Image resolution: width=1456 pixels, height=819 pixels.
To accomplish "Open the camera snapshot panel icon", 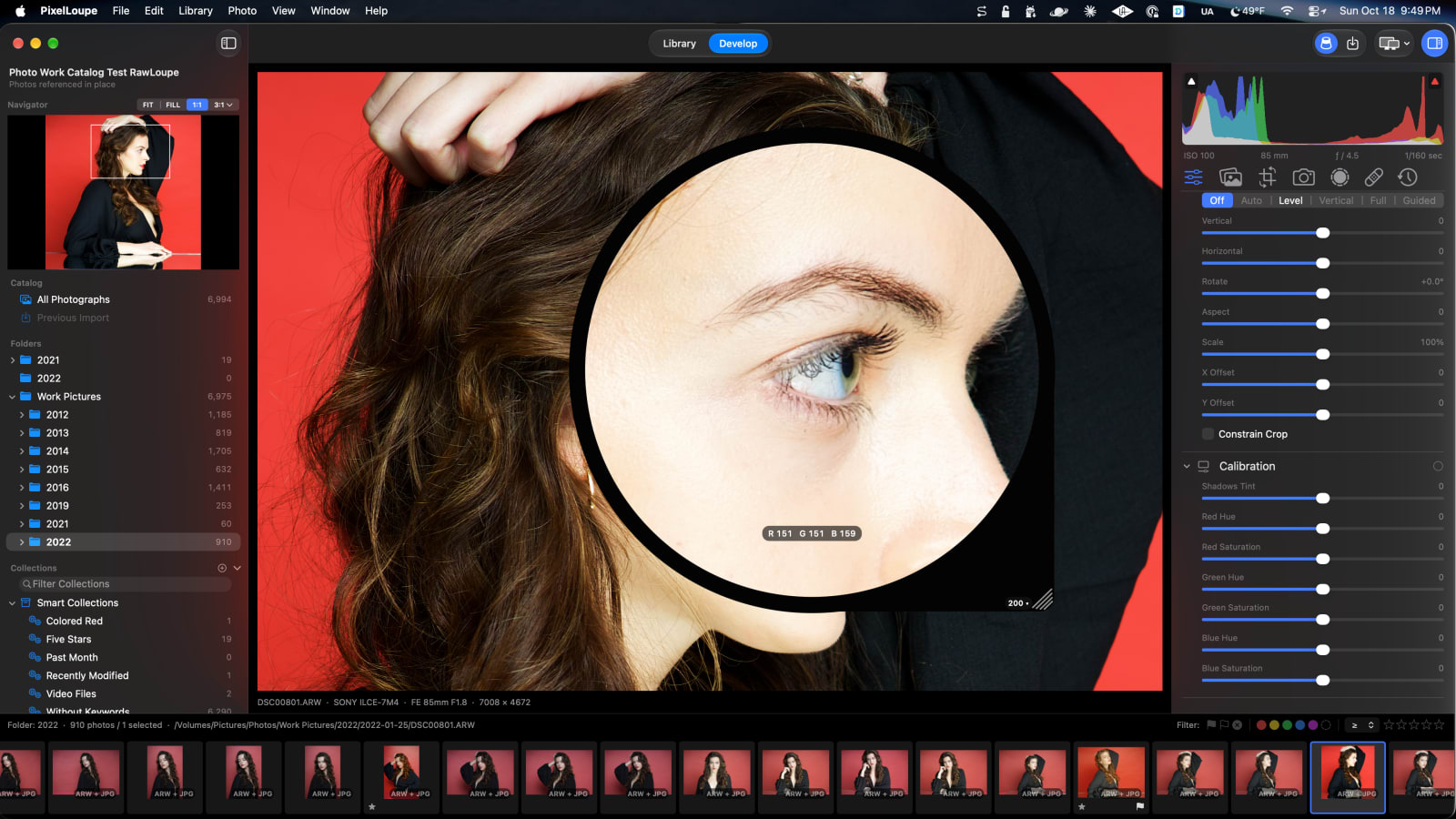I will (x=1303, y=177).
